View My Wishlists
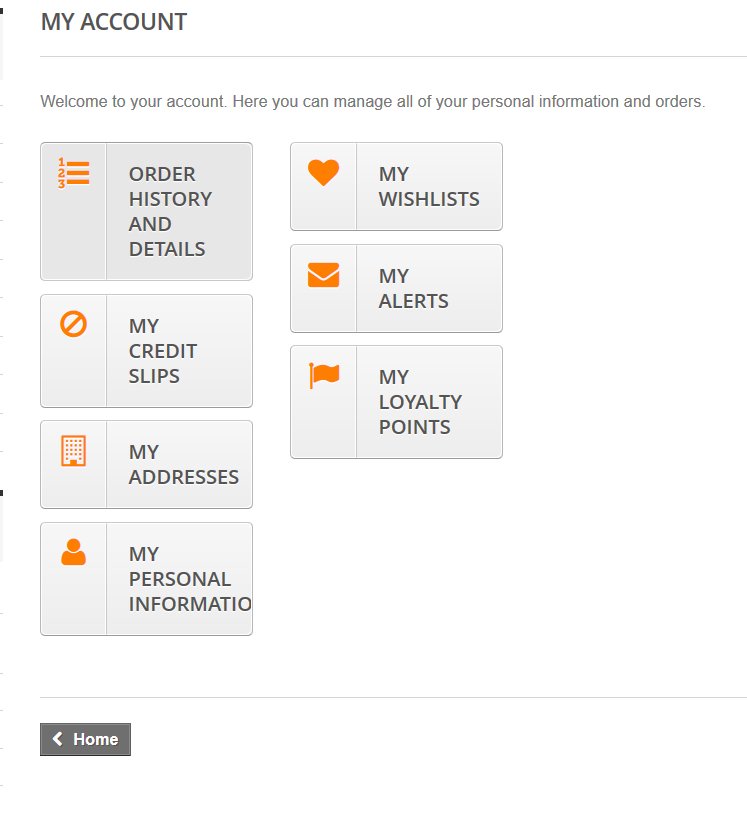 click(429, 186)
